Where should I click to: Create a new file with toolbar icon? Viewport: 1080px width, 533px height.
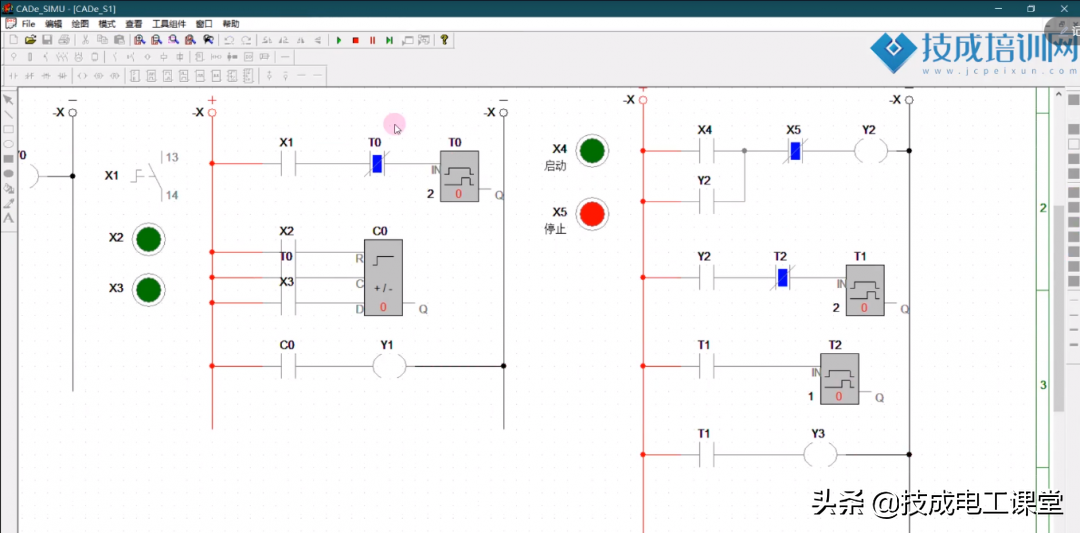point(13,40)
